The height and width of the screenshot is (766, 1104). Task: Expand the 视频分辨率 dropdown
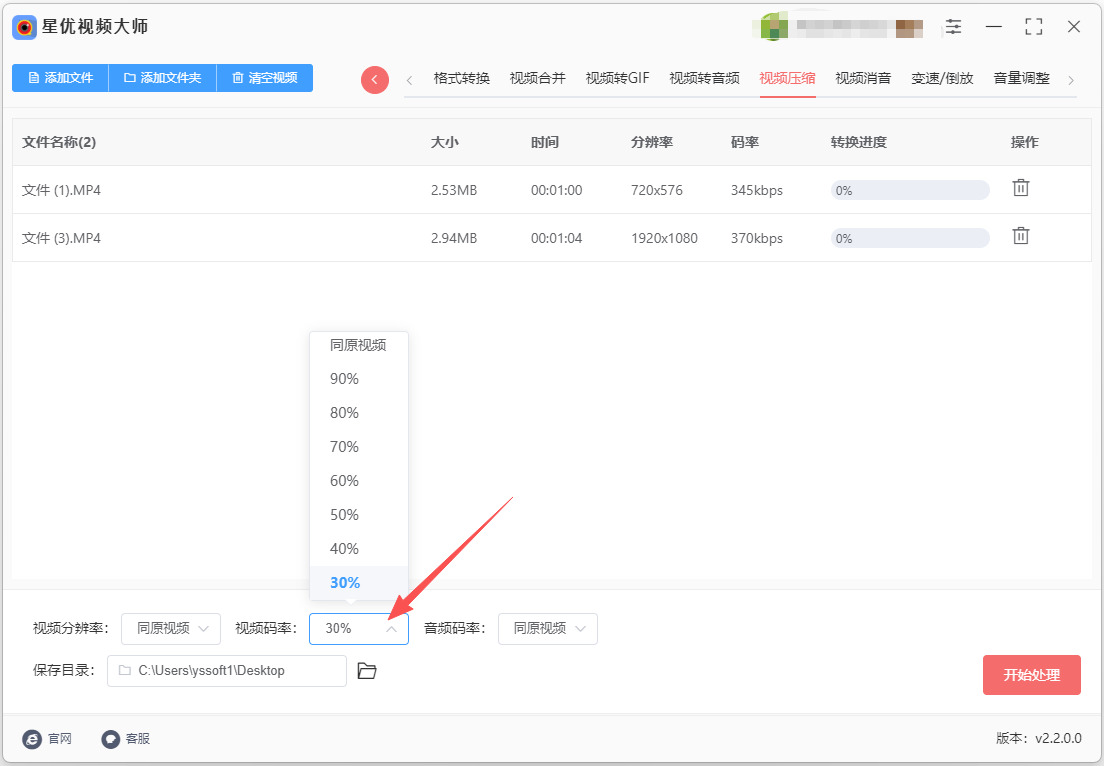[171, 629]
